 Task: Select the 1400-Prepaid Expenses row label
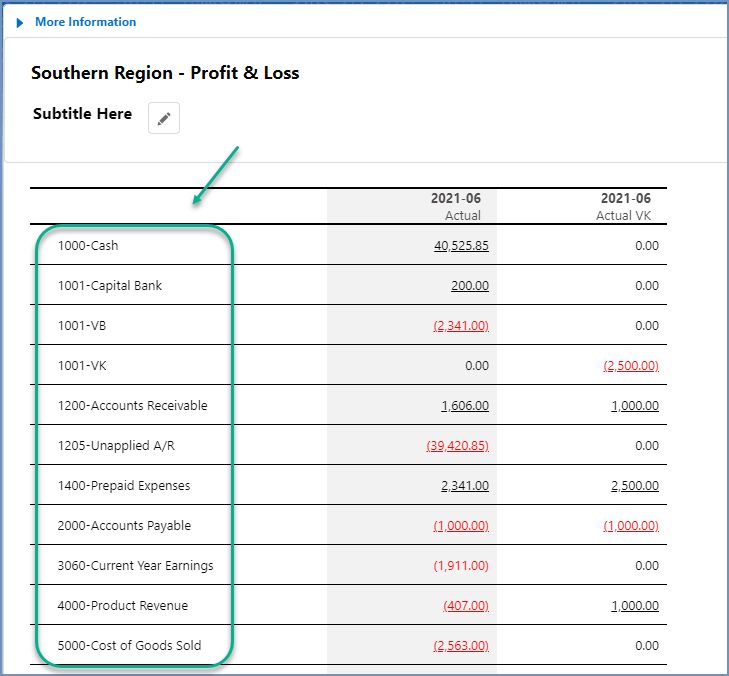pyautogui.click(x=124, y=485)
